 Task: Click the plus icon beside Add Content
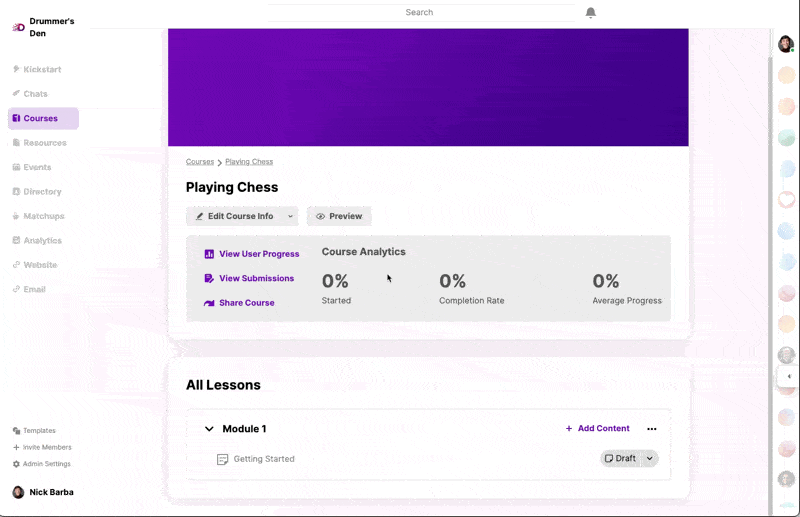click(x=569, y=429)
